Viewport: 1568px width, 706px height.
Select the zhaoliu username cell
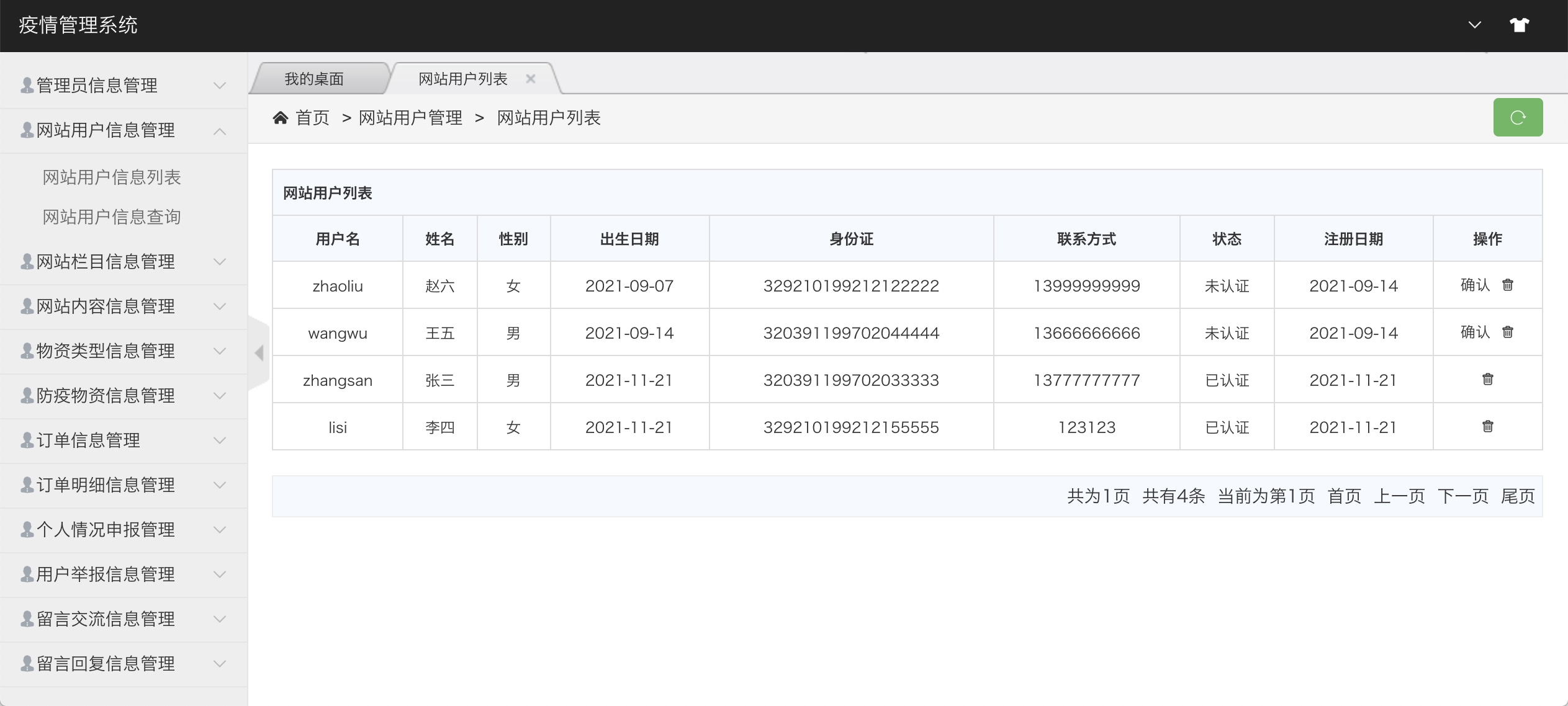click(338, 286)
